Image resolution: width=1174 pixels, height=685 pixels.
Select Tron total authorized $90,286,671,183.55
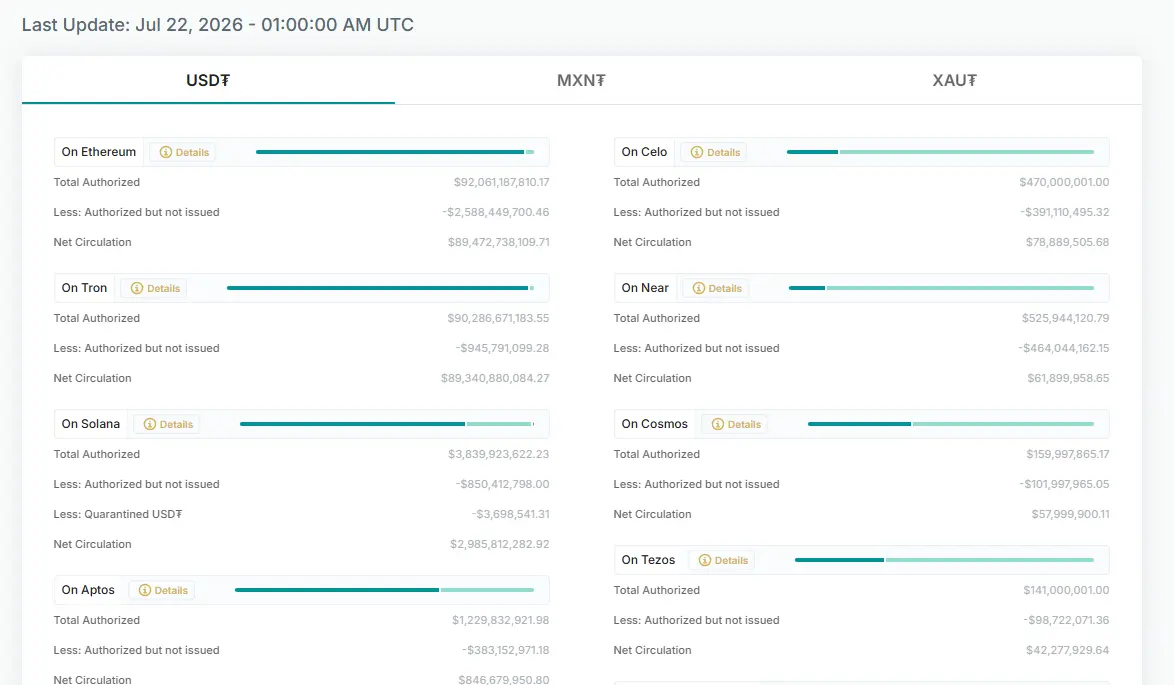point(498,318)
